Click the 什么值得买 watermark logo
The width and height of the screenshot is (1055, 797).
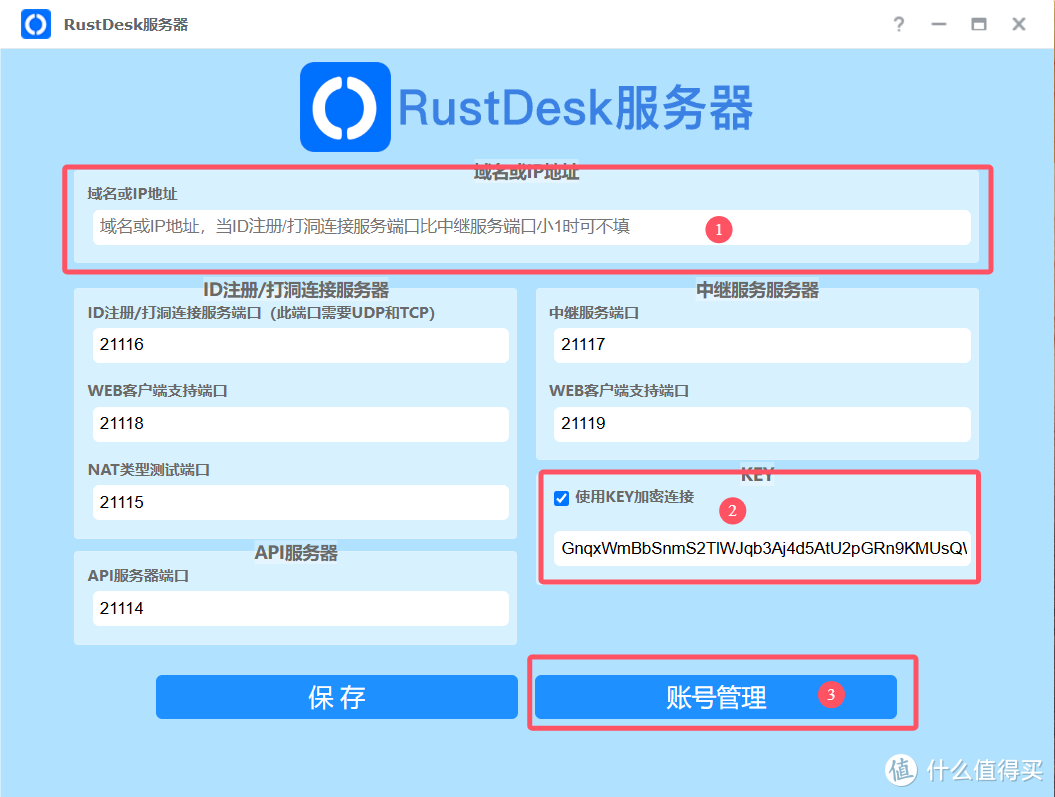(900, 770)
